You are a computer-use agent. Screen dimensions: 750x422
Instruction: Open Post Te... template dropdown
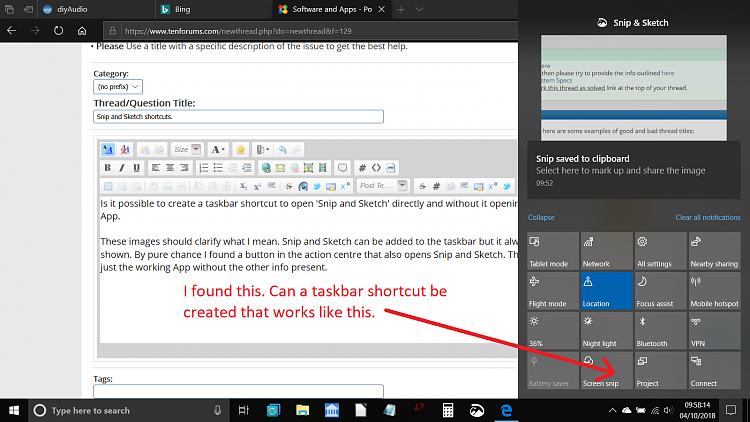click(x=382, y=186)
